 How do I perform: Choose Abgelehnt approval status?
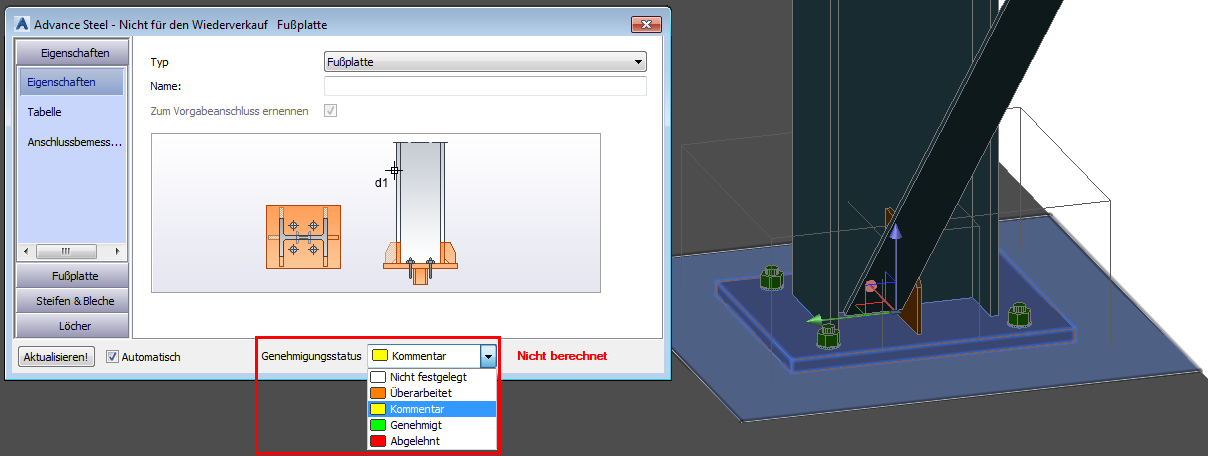point(432,441)
